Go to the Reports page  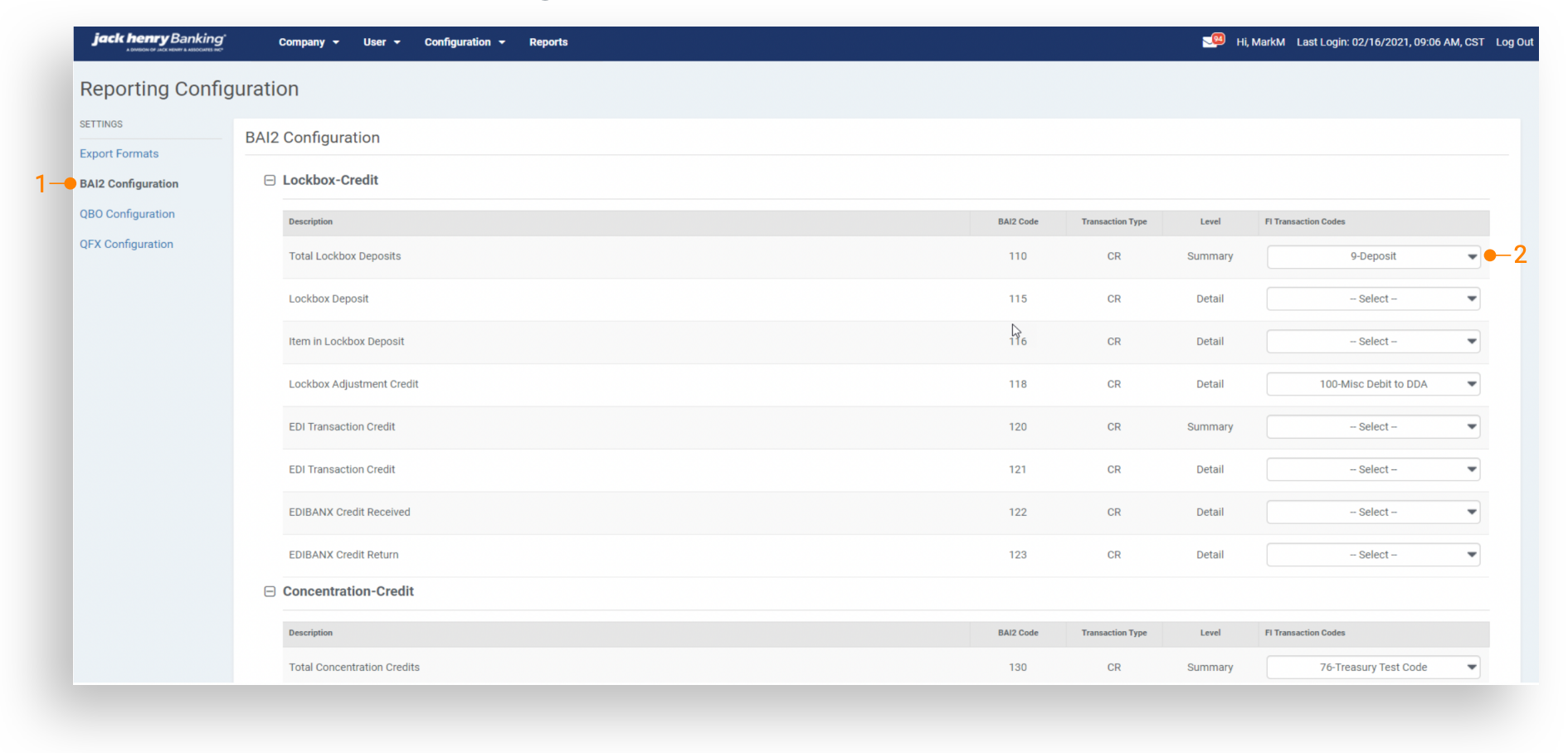tap(548, 42)
